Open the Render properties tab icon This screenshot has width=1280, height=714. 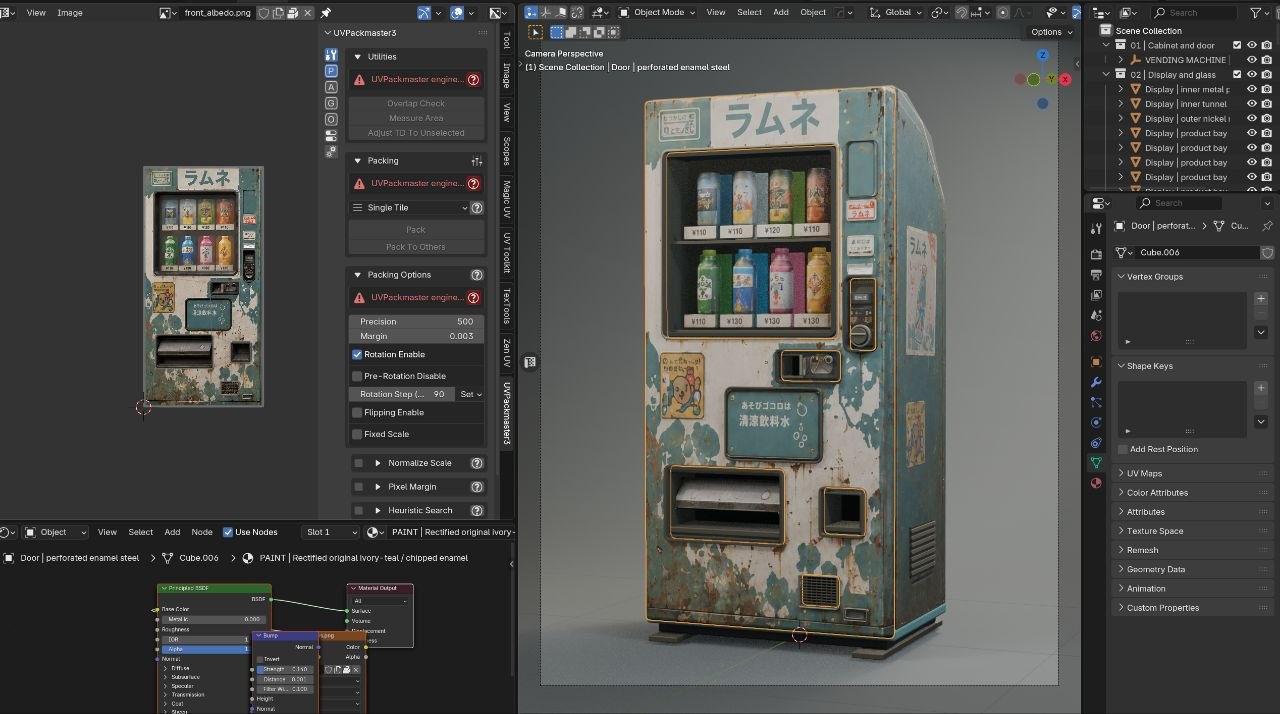[1096, 254]
